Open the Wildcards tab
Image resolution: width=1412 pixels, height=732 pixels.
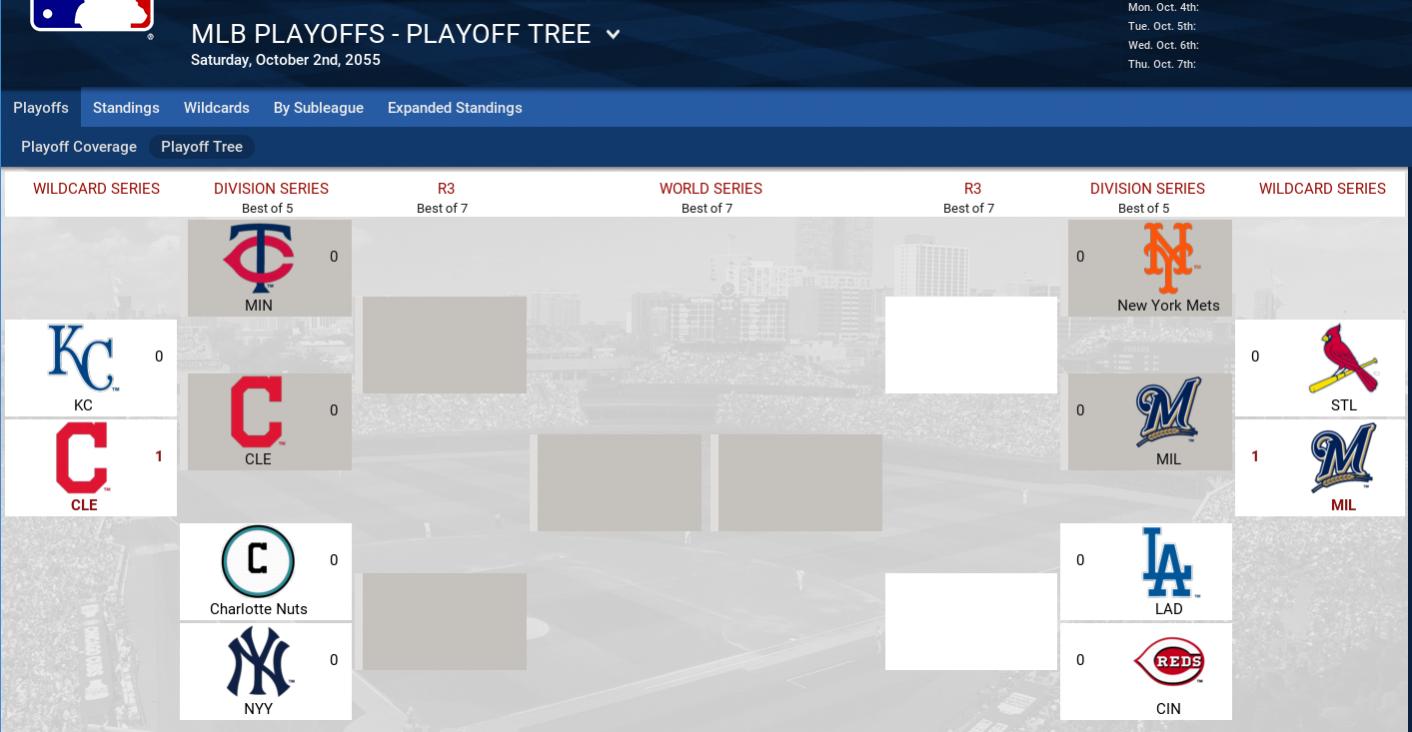(216, 108)
